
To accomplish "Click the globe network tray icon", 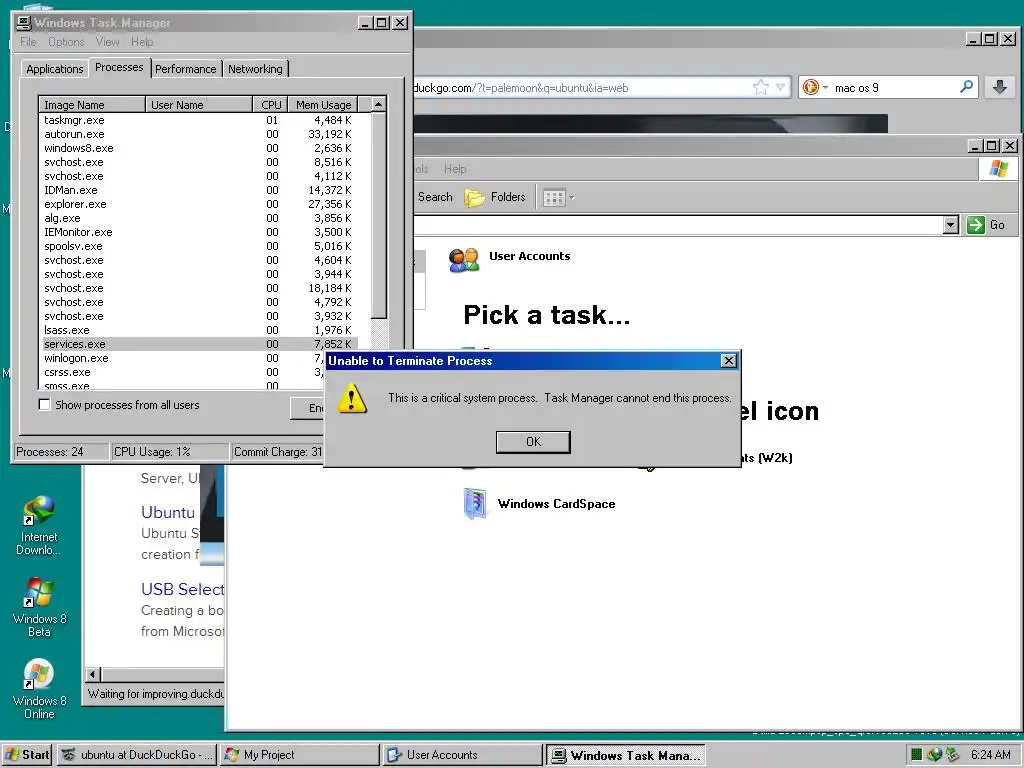I will click(x=934, y=755).
